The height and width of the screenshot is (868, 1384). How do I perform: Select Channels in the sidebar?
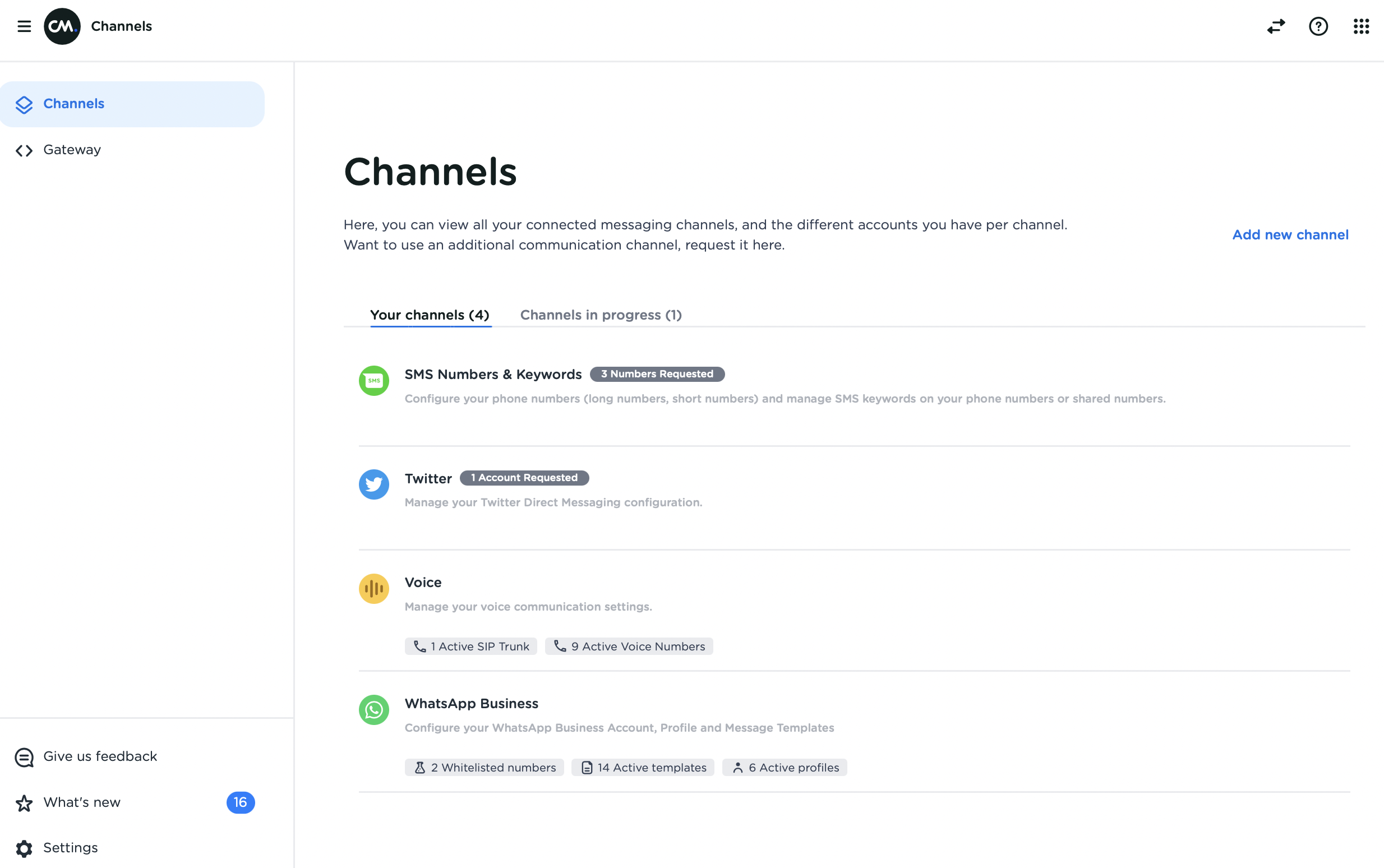73,104
